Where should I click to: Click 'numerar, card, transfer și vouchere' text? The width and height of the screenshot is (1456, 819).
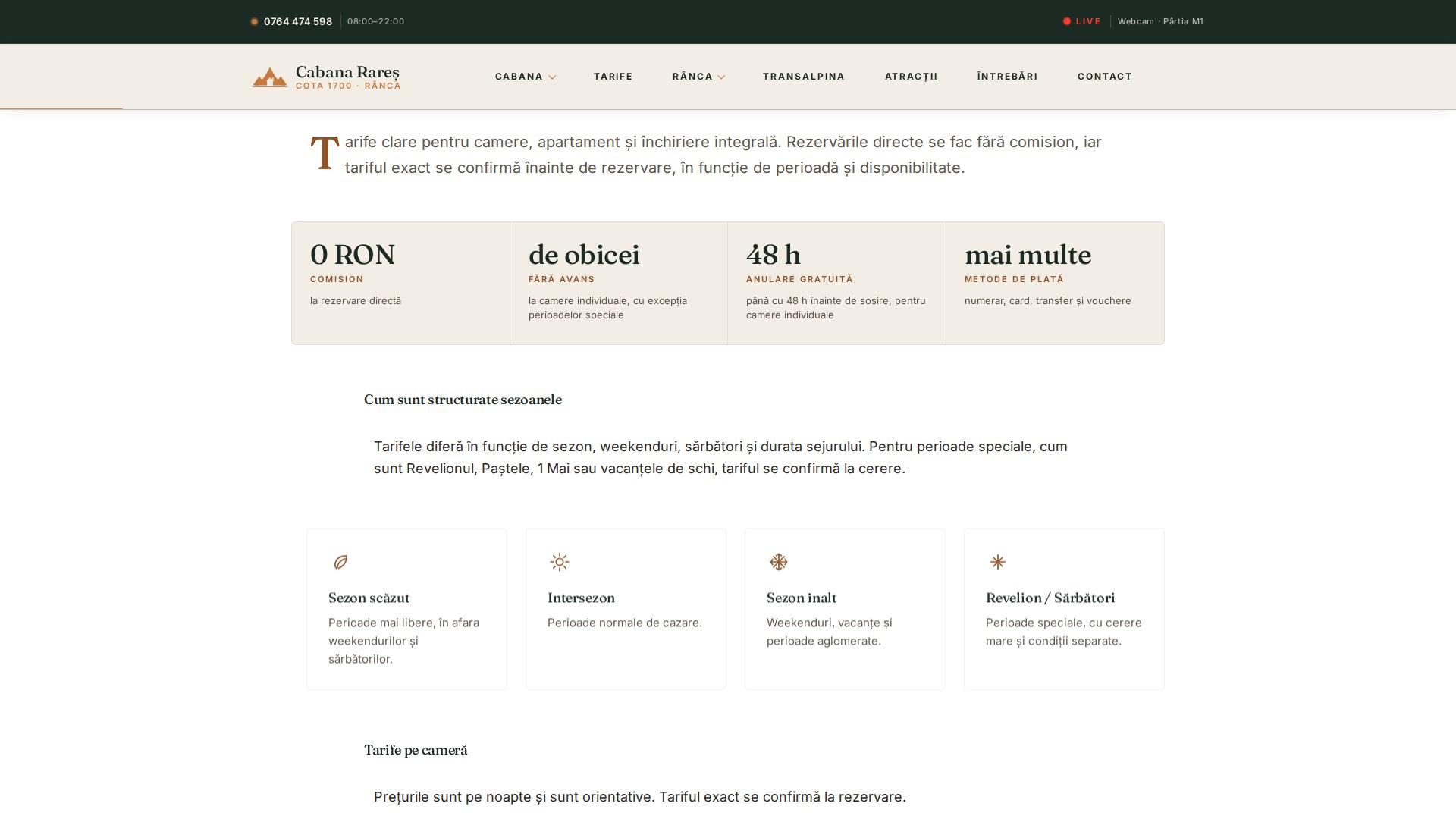click(x=1047, y=301)
